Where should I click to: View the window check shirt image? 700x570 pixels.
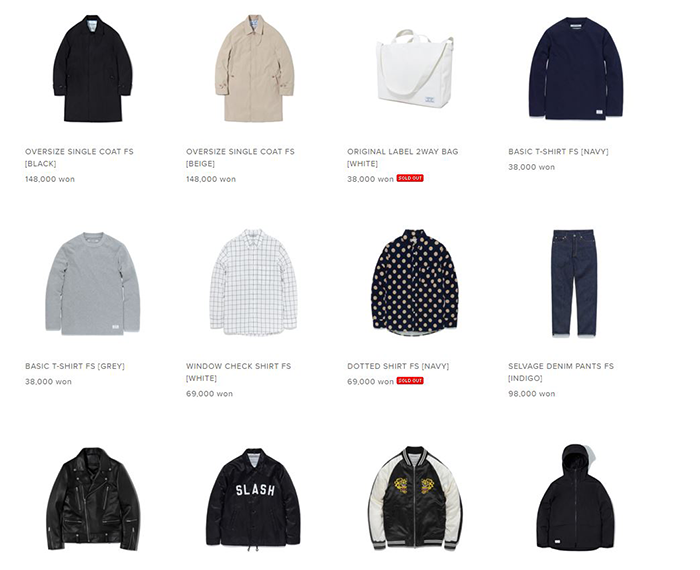pos(254,282)
